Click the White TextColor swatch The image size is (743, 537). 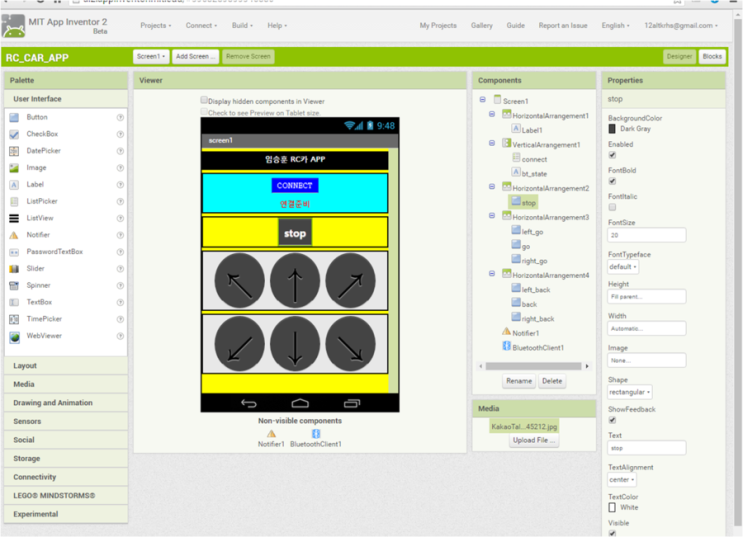pyautogui.click(x=612, y=508)
